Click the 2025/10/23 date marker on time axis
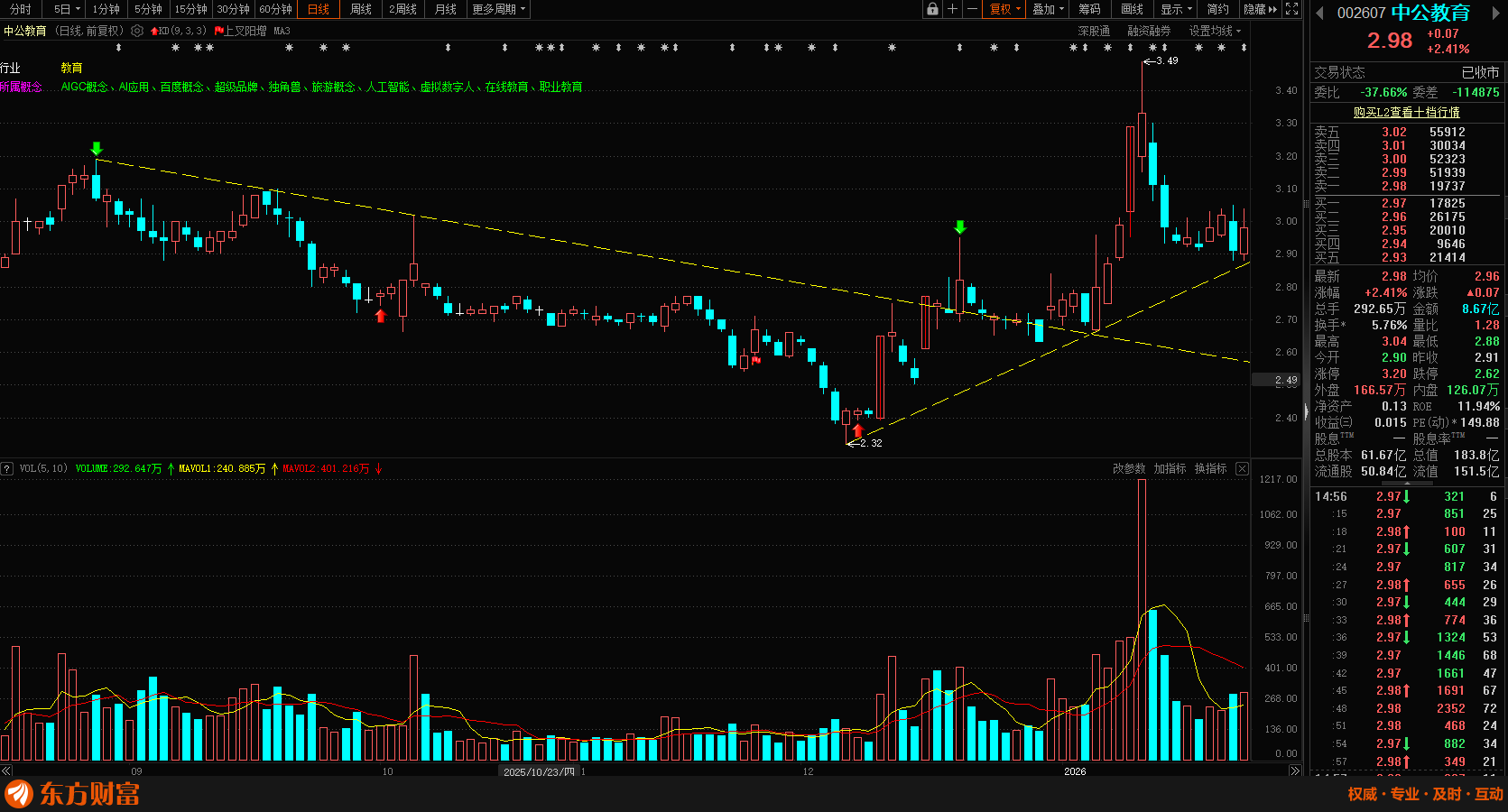The image size is (1508, 812). [538, 771]
